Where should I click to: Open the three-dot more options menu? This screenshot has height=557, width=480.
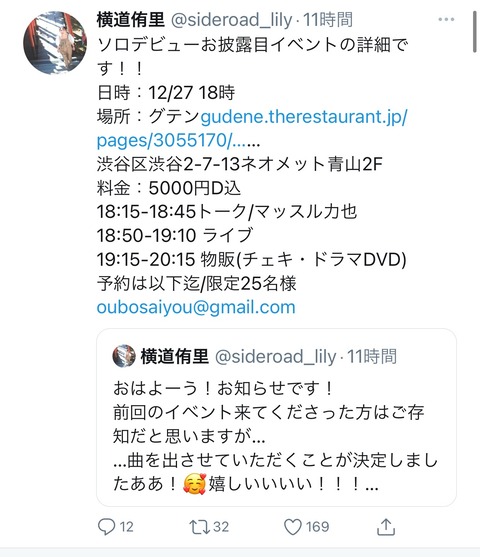point(446,19)
